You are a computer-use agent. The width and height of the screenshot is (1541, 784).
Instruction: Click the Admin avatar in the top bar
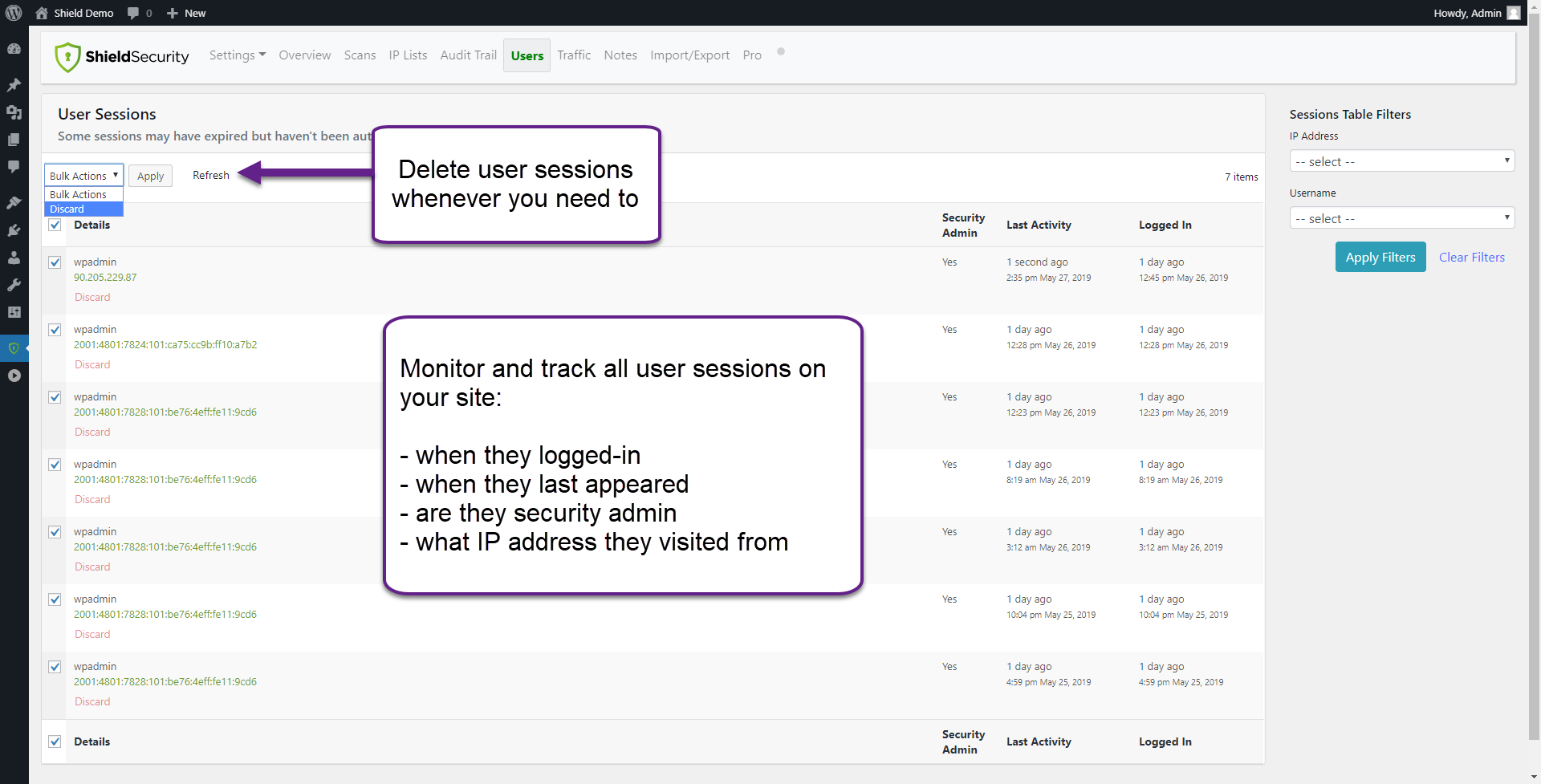(x=1514, y=13)
